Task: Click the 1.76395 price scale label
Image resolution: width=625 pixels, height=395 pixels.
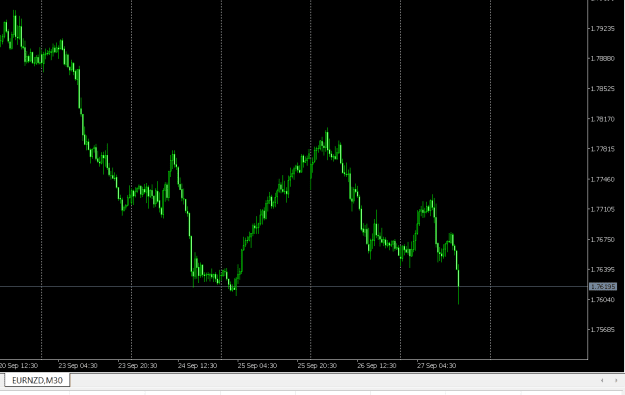Action: coord(603,270)
